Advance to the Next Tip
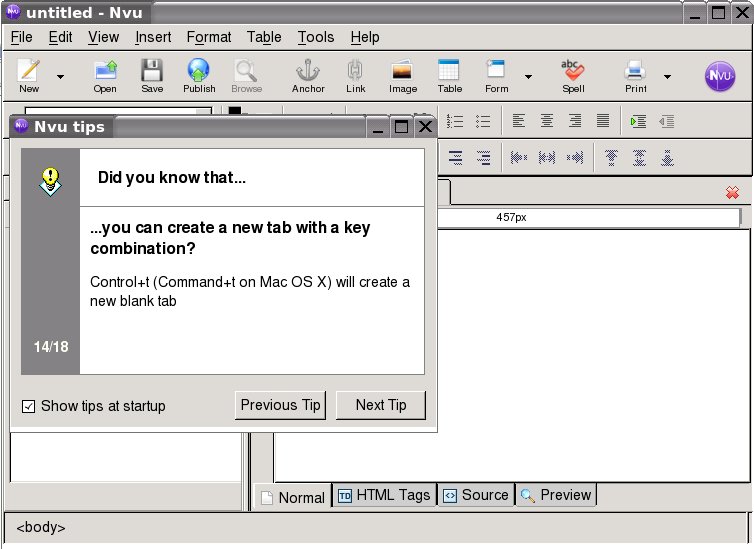This screenshot has width=754, height=549. [381, 405]
